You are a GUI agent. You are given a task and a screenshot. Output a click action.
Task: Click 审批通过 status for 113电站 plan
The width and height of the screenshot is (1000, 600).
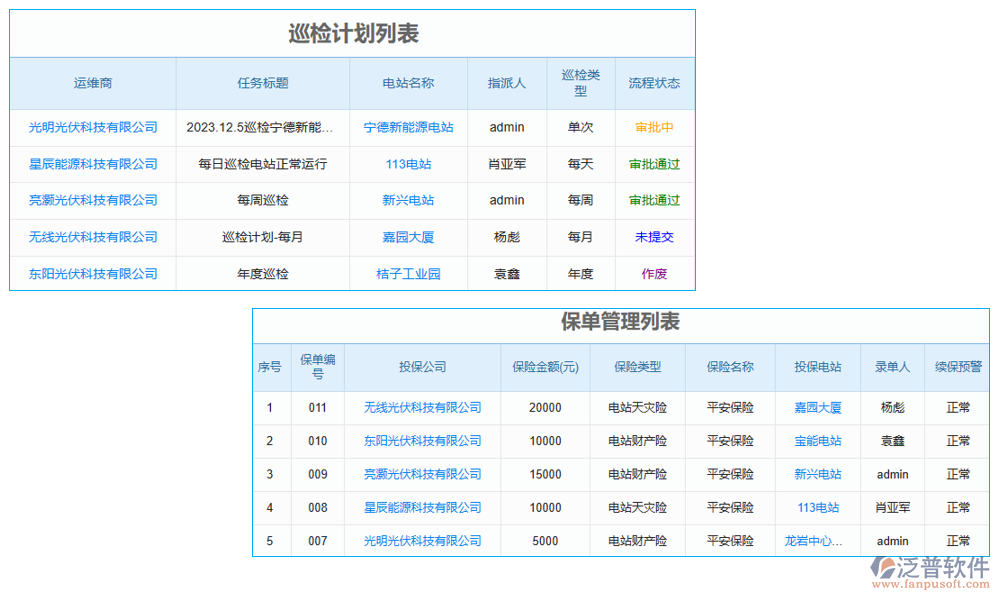click(653, 164)
